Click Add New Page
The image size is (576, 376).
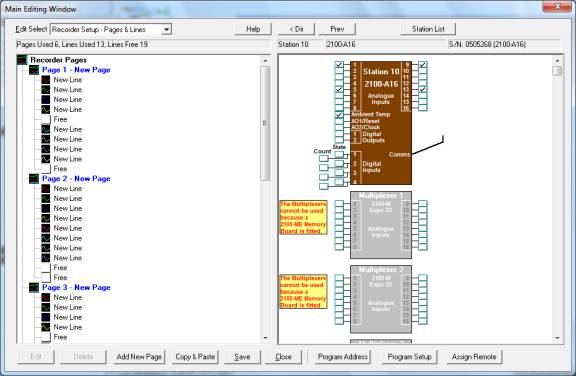[x=139, y=357]
